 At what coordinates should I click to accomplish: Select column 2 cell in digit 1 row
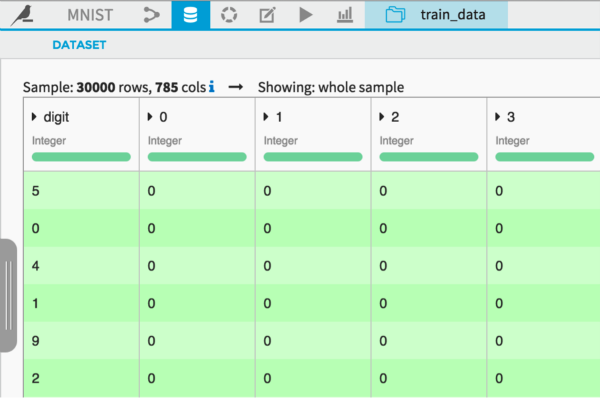pos(429,303)
